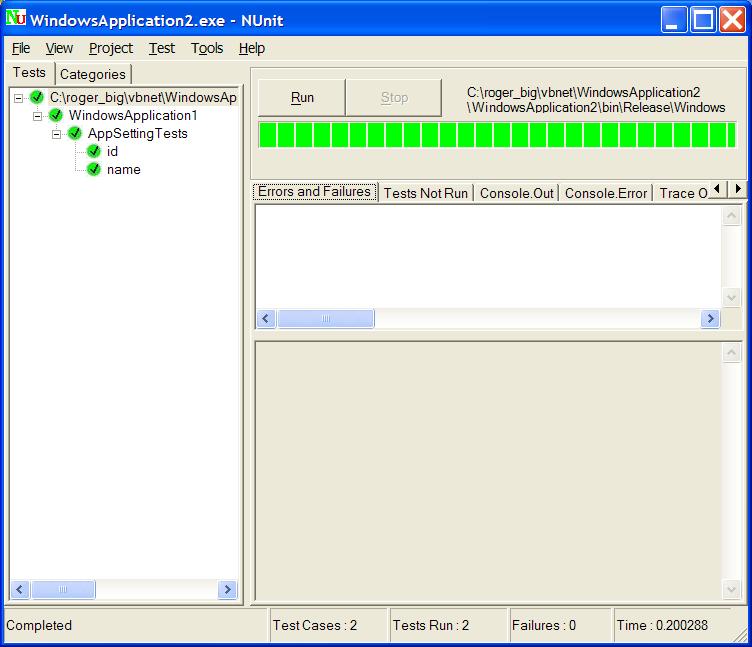Click the green test progress bar
The image size is (752, 647).
pyautogui.click(x=497, y=135)
